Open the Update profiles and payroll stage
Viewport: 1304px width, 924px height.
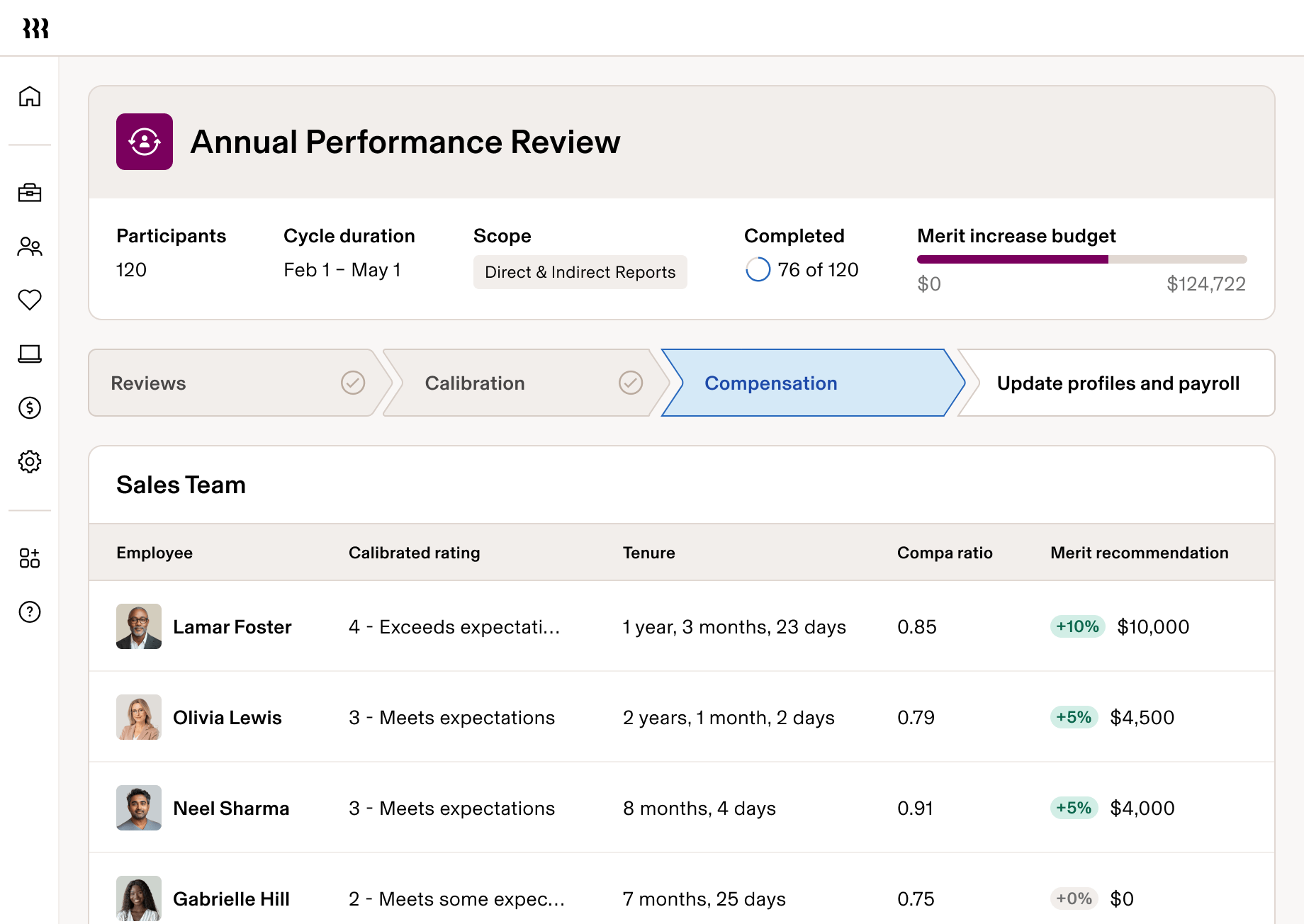1118,383
